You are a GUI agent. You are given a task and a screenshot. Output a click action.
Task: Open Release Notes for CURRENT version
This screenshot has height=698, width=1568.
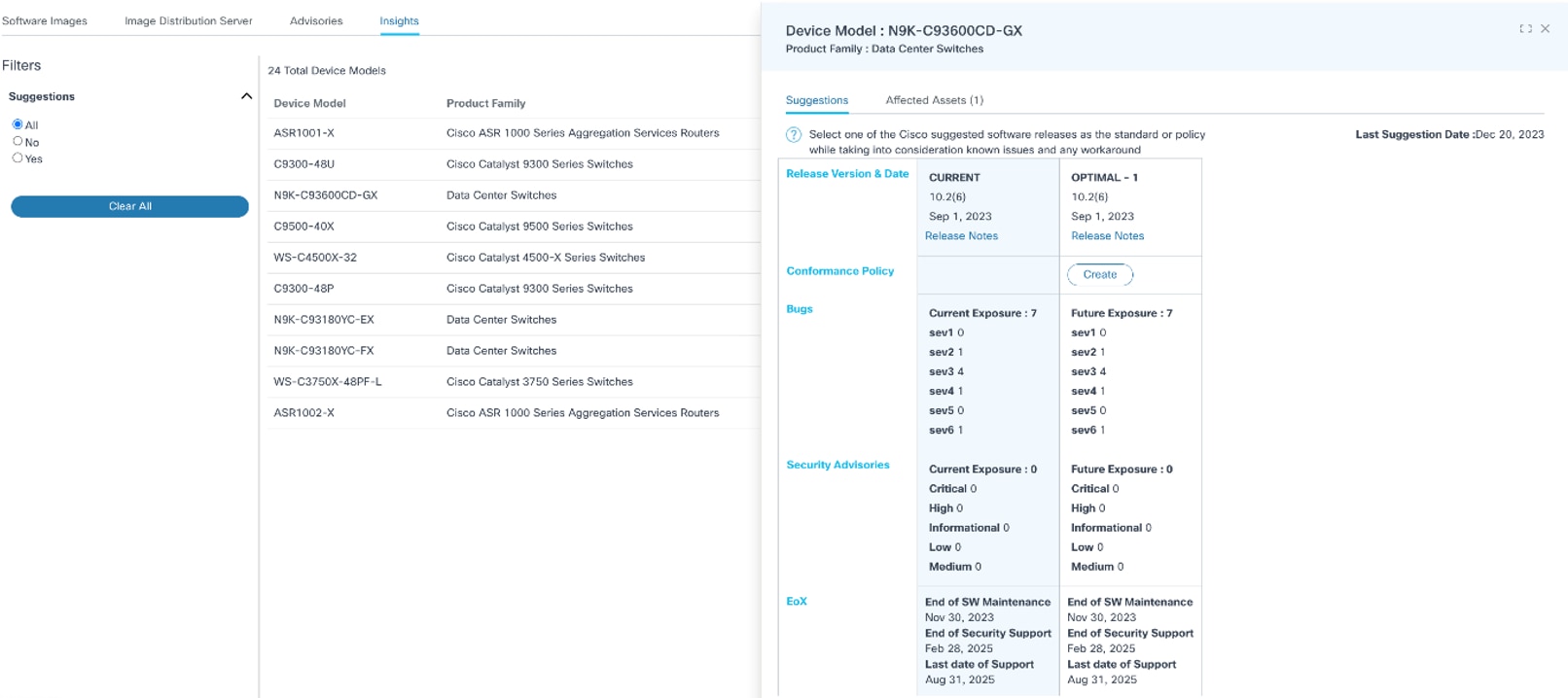pyautogui.click(x=961, y=236)
